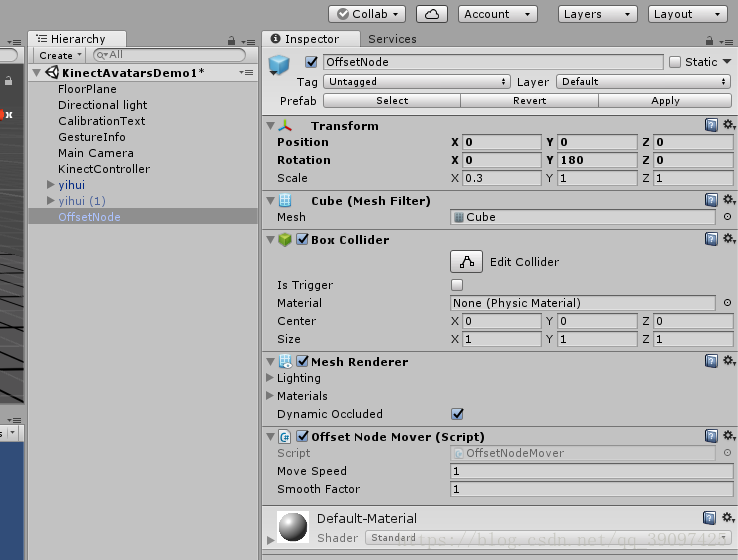
Task: Switch to the Services tab
Action: pos(392,39)
